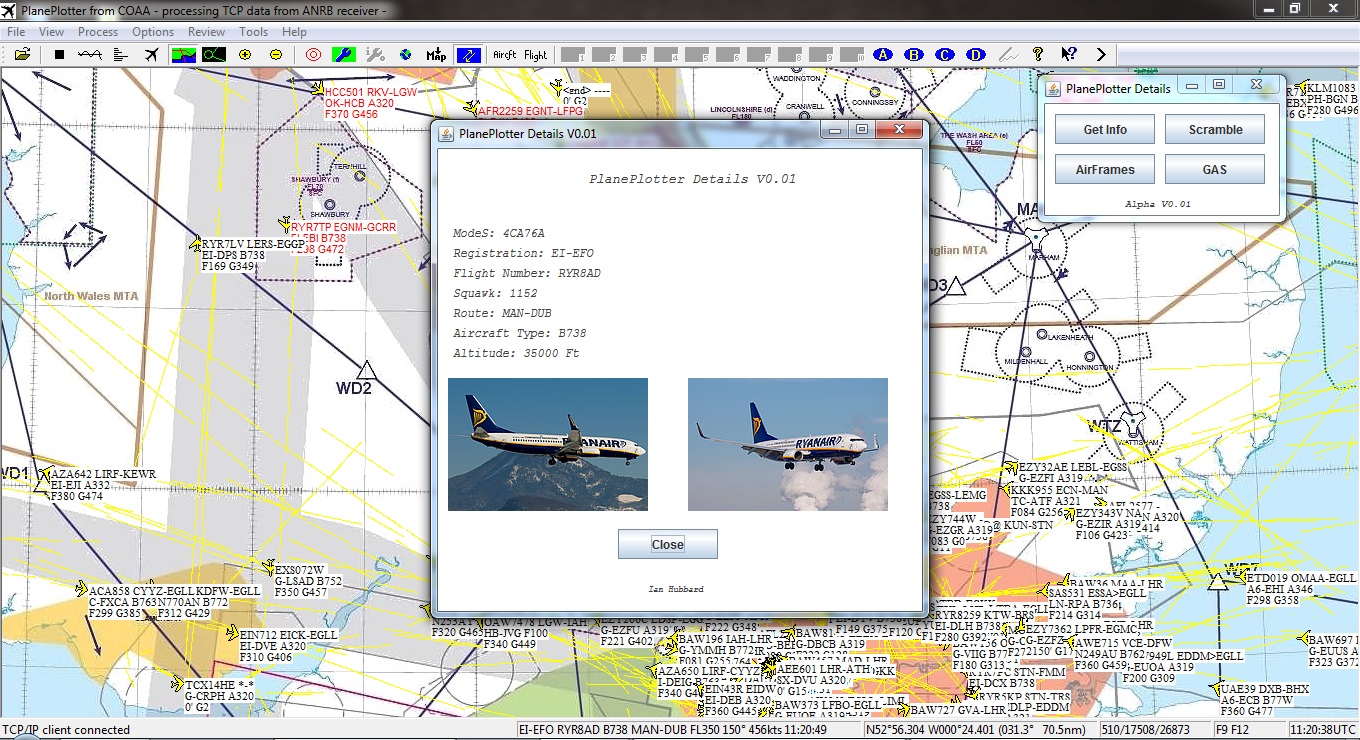
Task: Open the Review menu
Action: [x=207, y=32]
